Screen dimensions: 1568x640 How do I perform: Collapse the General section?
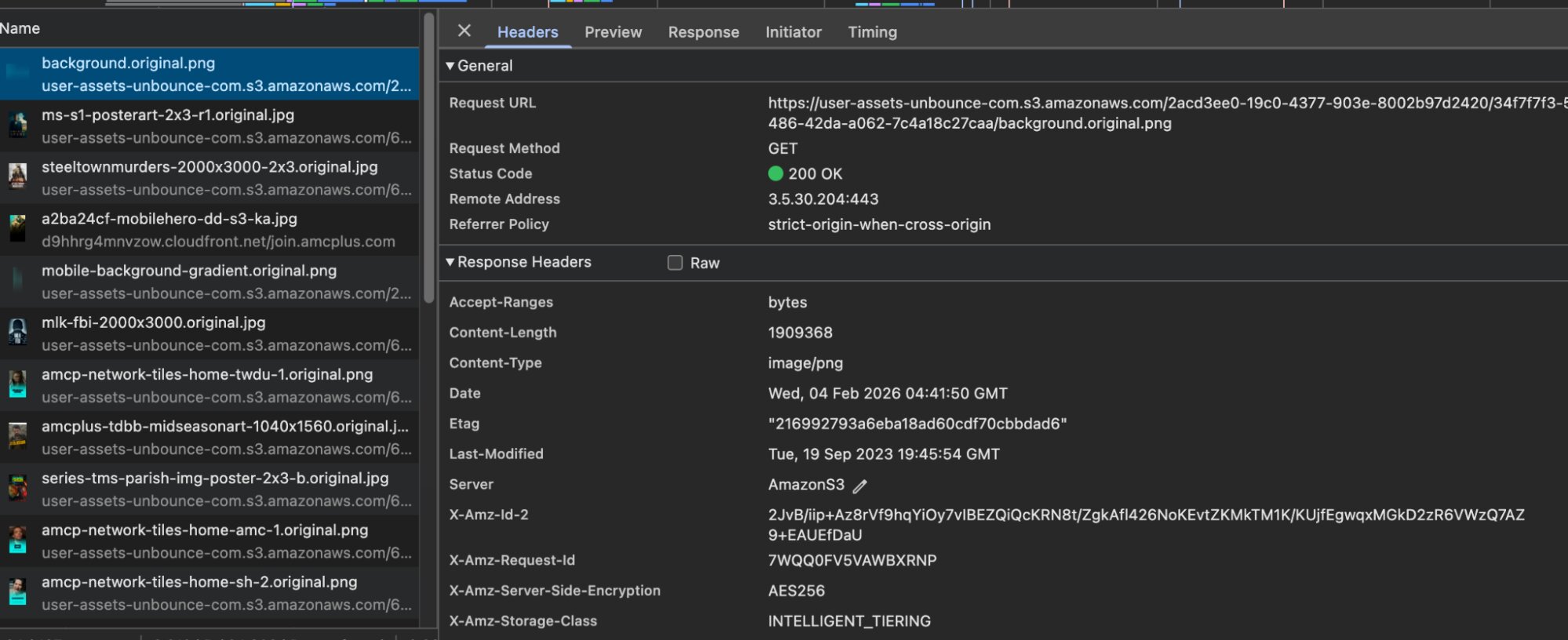coord(450,66)
